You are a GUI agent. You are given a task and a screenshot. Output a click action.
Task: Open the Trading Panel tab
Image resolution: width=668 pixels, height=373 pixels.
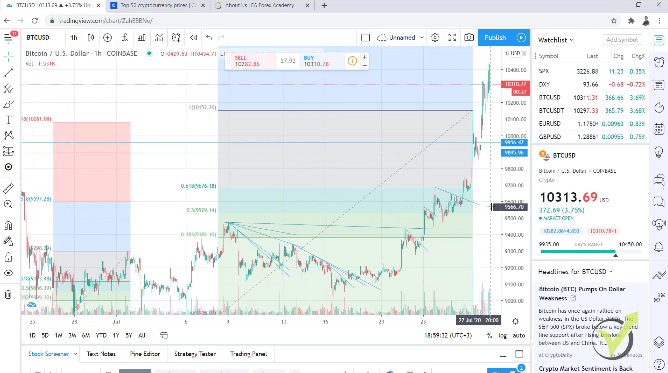(x=249, y=354)
